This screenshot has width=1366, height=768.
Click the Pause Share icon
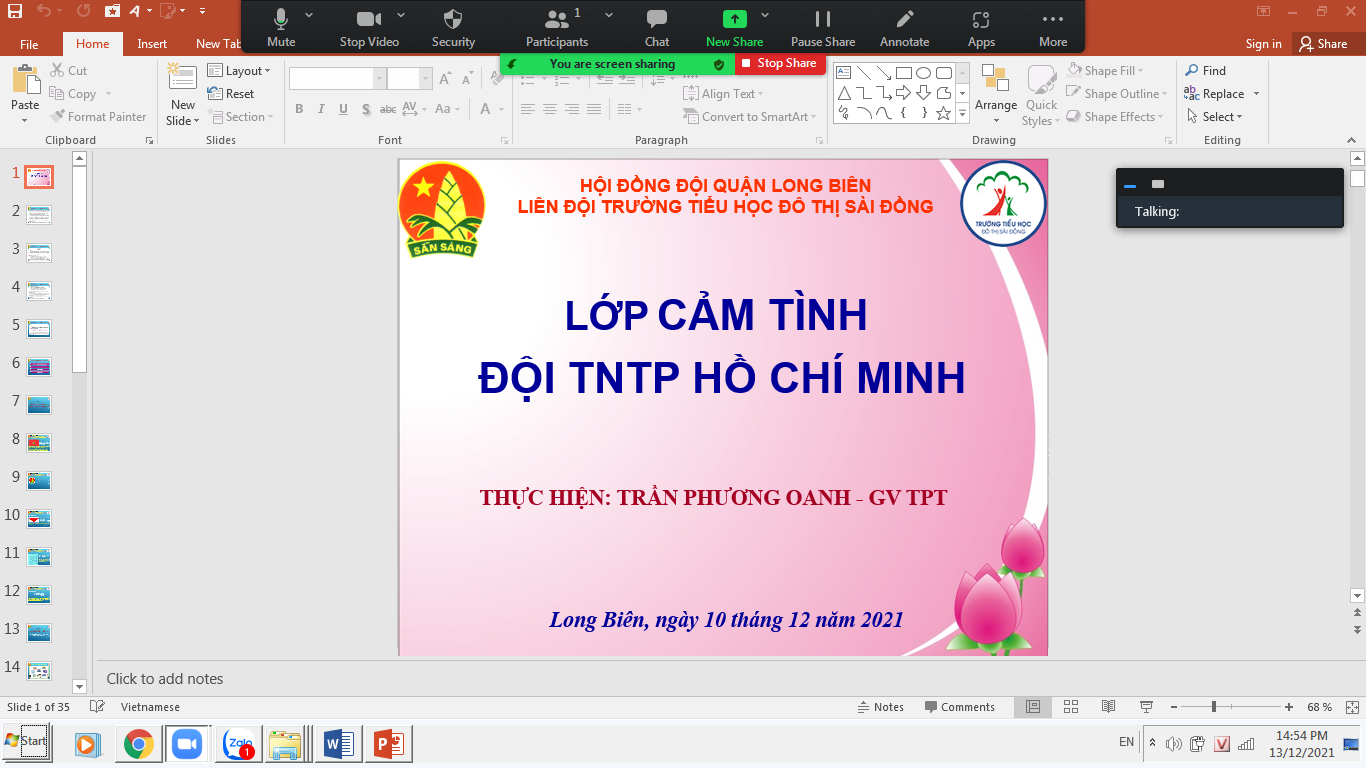pos(823,20)
